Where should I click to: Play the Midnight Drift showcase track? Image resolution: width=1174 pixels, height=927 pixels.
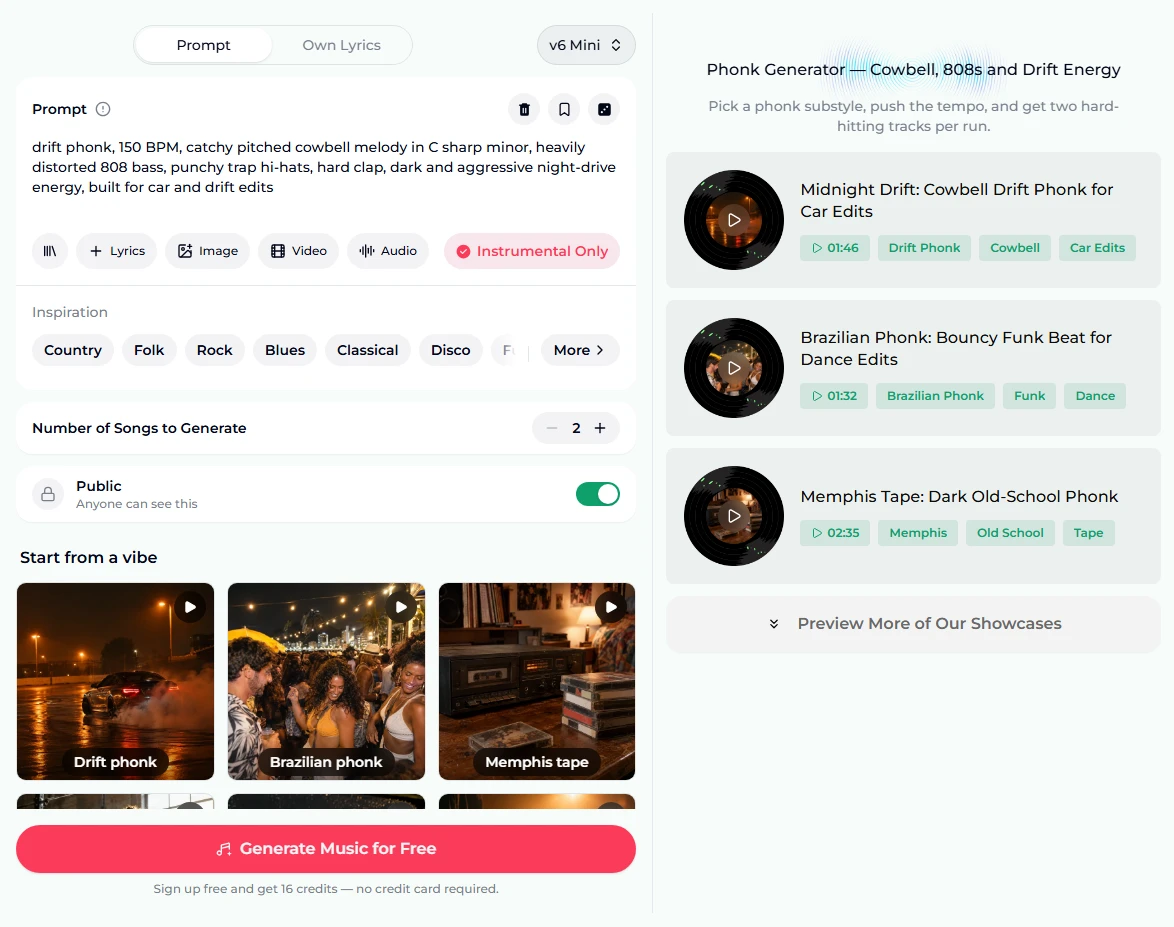[734, 220]
